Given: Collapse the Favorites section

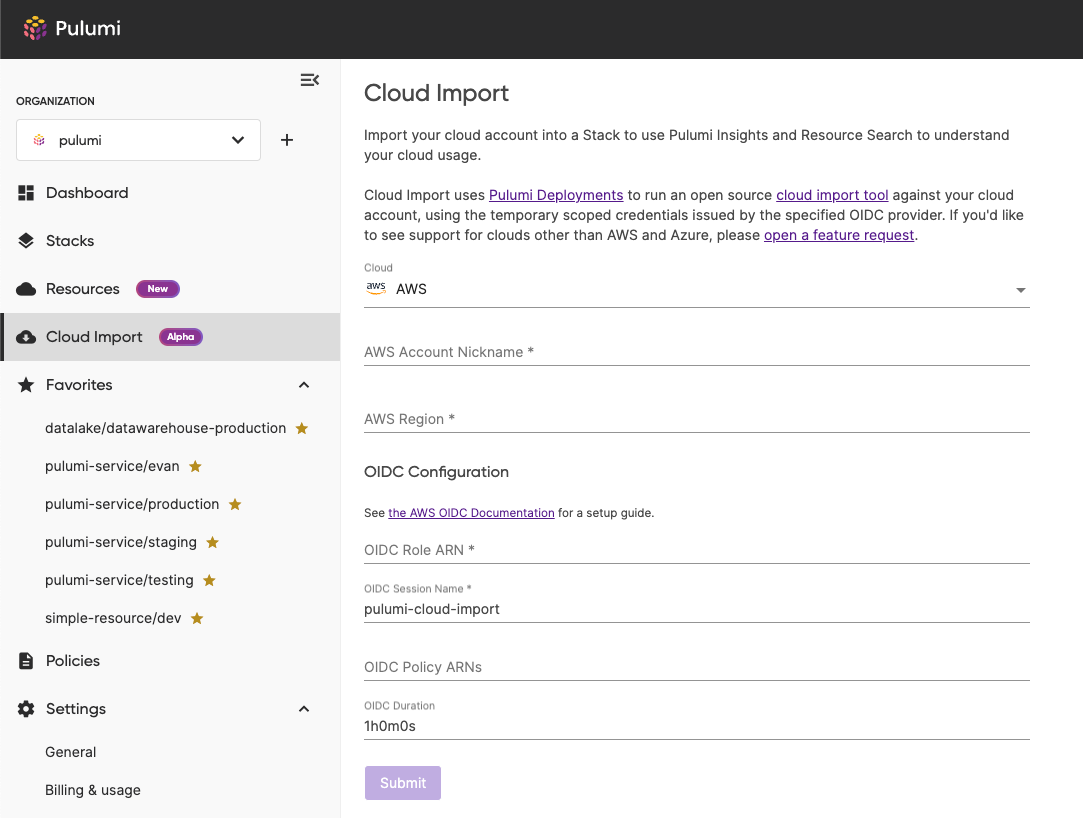Looking at the screenshot, I should click(304, 385).
